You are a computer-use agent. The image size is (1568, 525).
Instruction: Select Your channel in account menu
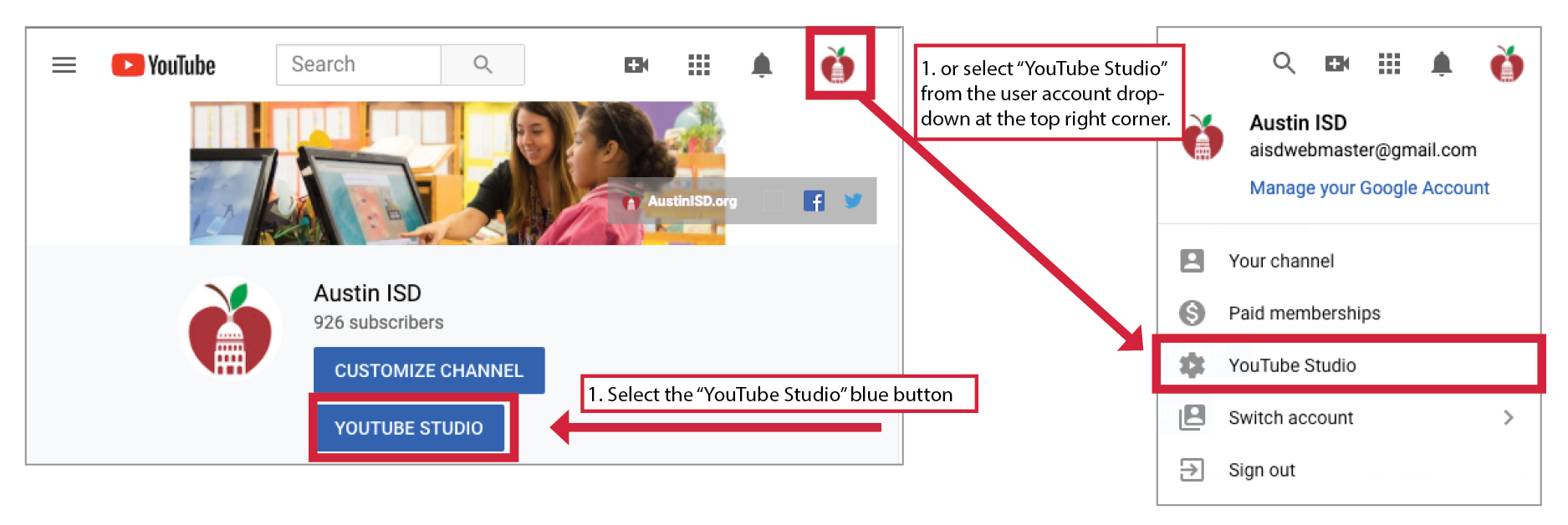1280,261
